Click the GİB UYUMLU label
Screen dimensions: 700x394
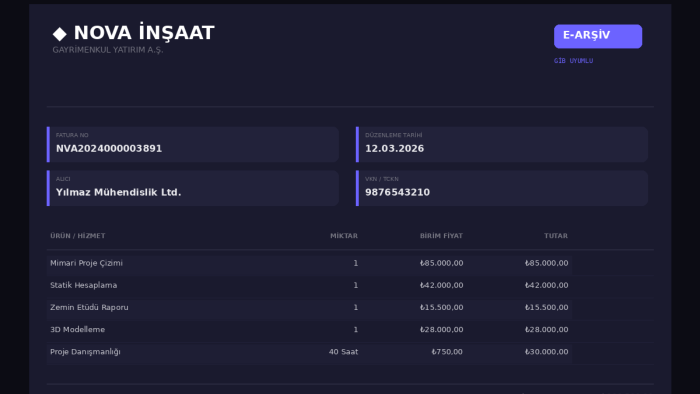(573, 61)
